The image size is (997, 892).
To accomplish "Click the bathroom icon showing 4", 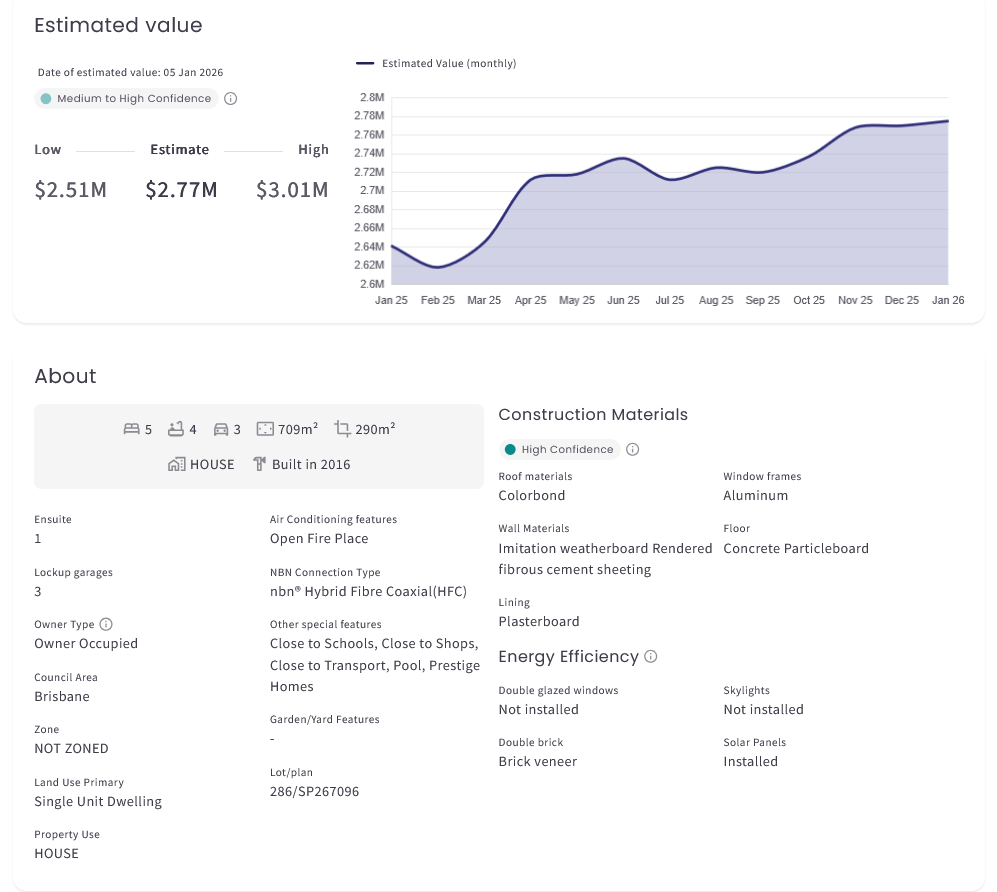I will [x=176, y=429].
